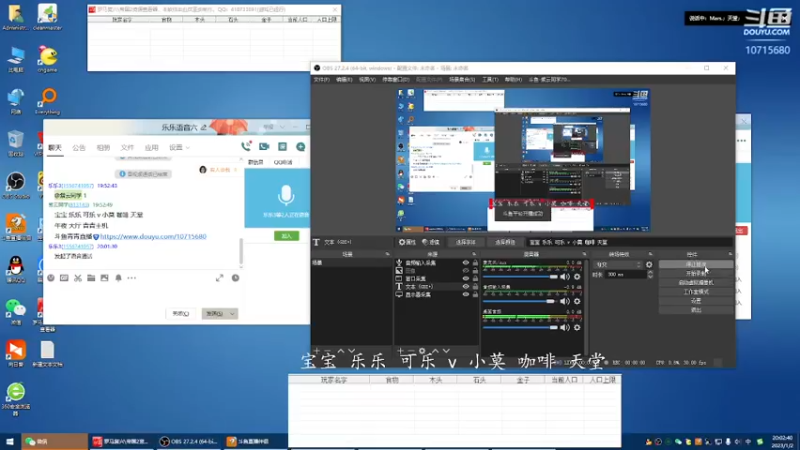Open gear settings for 桌面音频 mixer channel
Screen dimensions: 800x450
pos(577,328)
